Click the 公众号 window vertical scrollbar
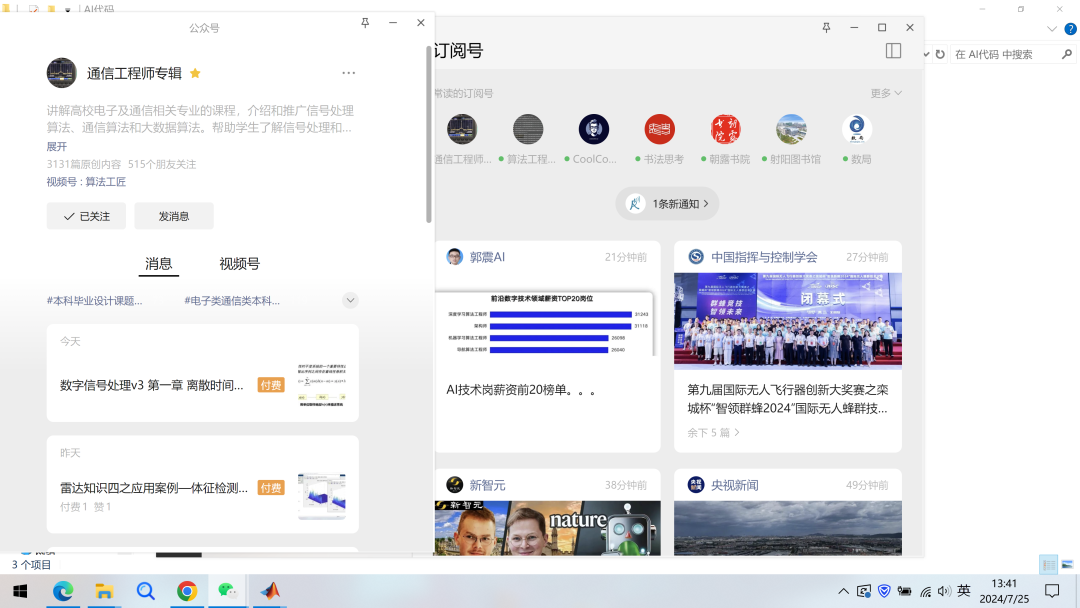 click(428, 134)
